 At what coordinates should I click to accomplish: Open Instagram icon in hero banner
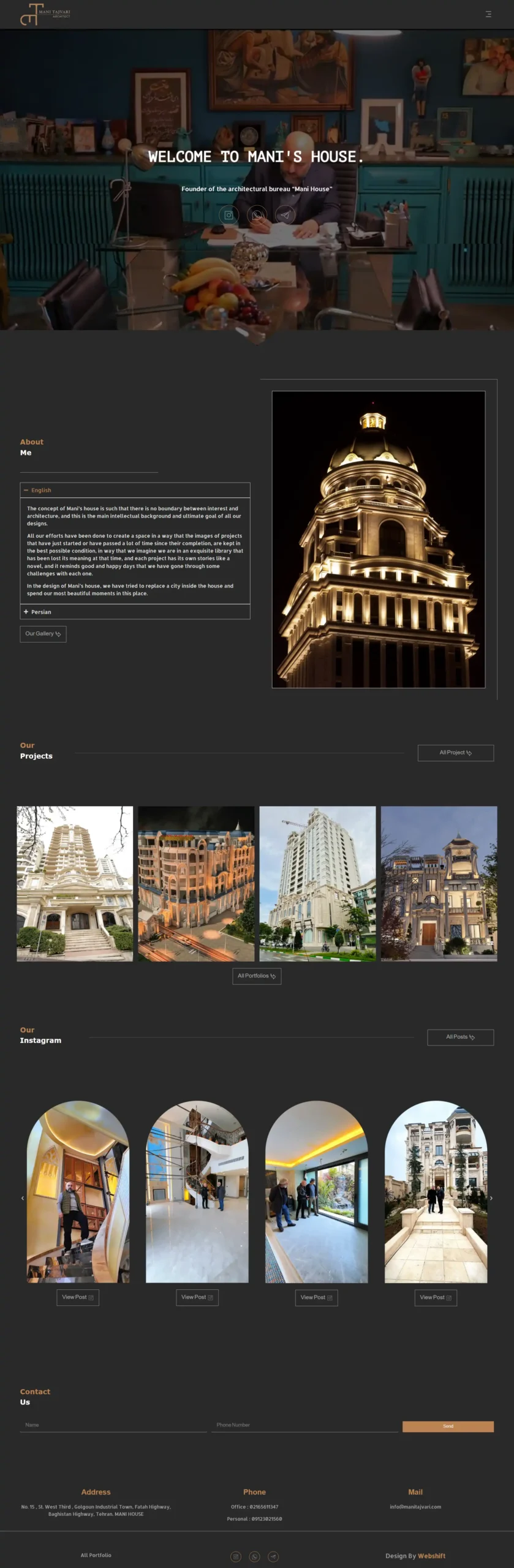[x=229, y=215]
